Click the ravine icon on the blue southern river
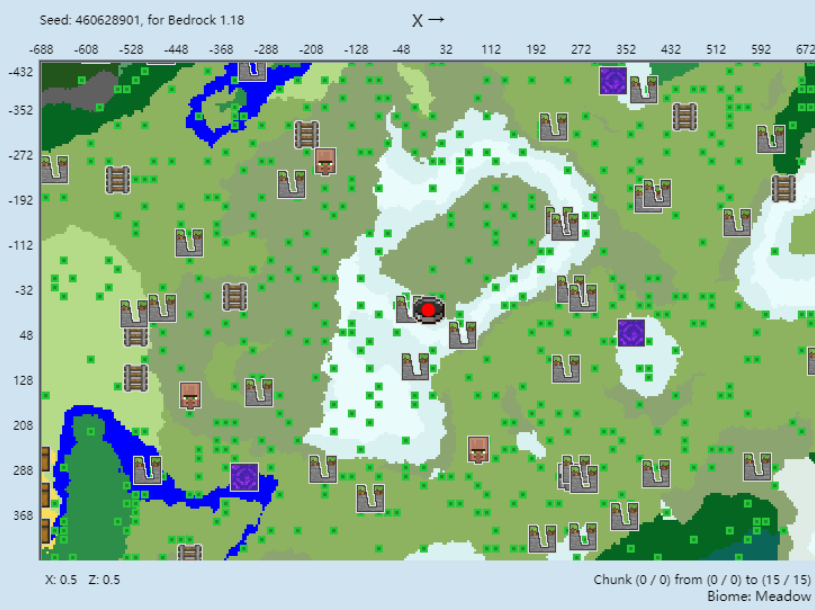Viewport: 815px width, 610px height. pyautogui.click(x=147, y=470)
